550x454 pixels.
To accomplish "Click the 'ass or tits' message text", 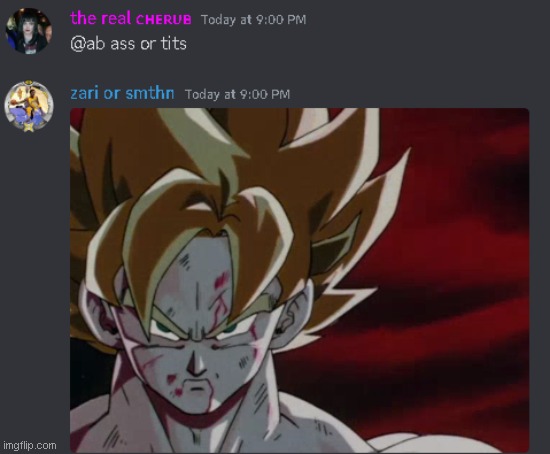I will (x=148, y=44).
